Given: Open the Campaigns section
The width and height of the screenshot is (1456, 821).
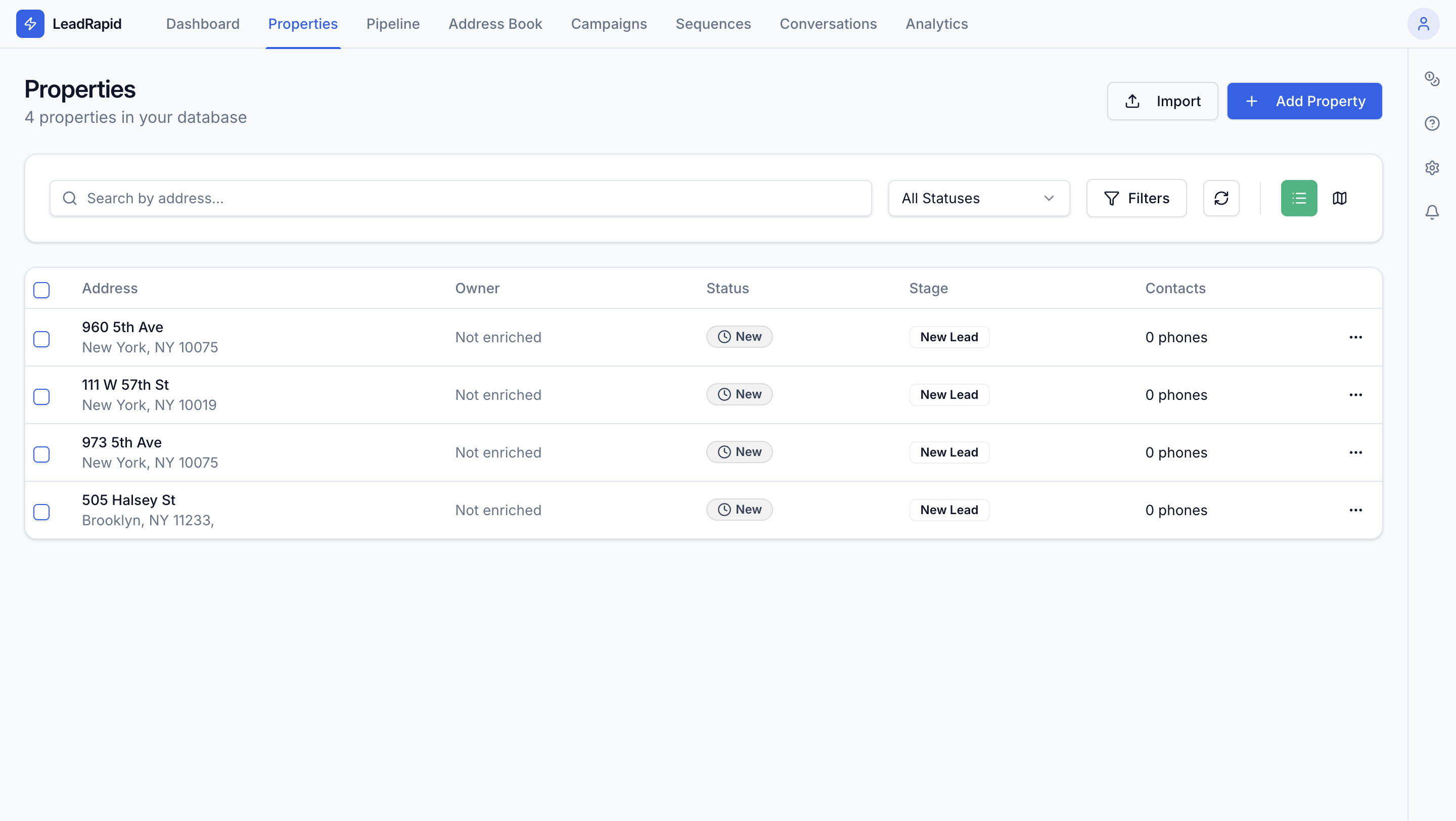Looking at the screenshot, I should (609, 24).
